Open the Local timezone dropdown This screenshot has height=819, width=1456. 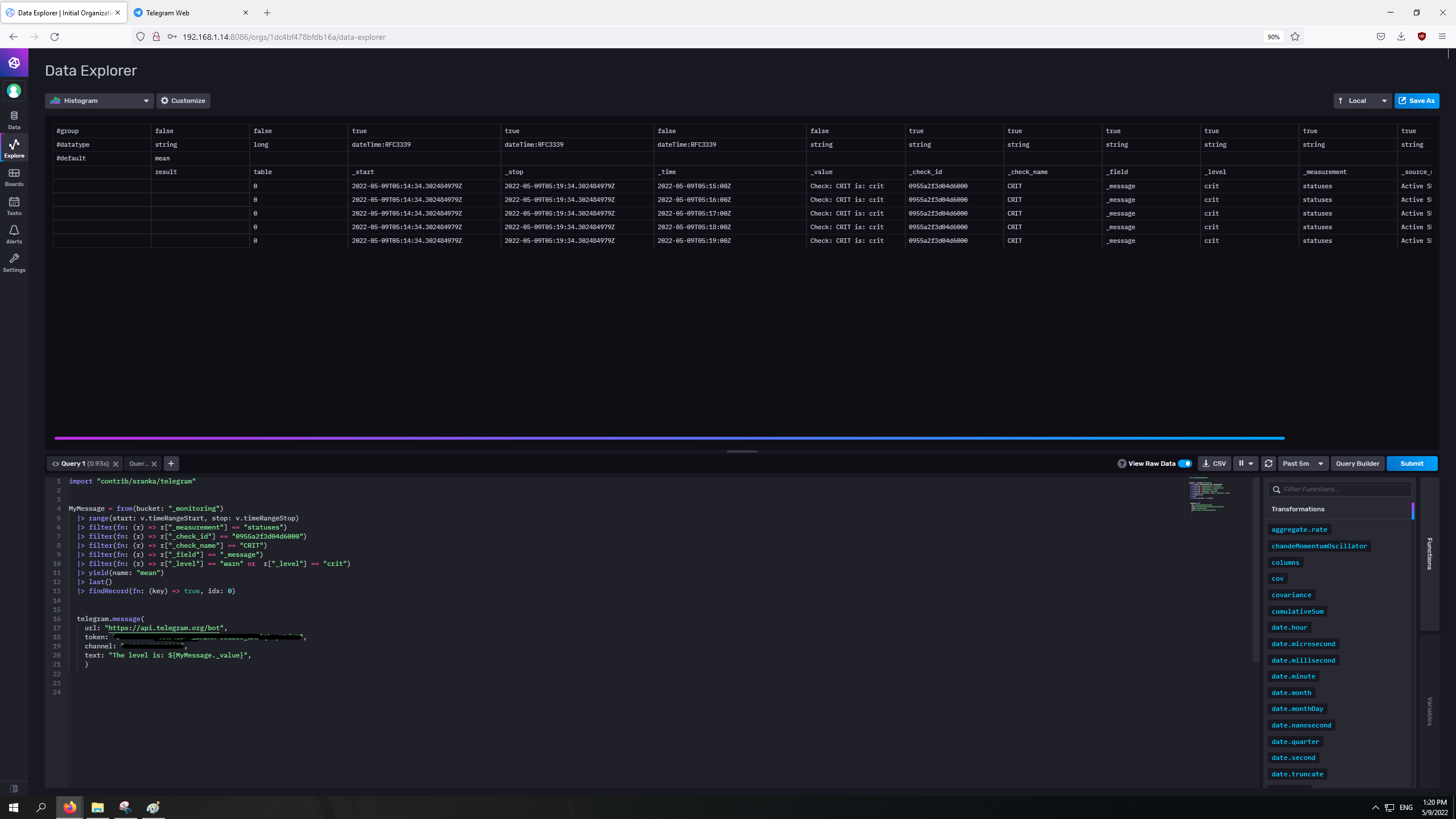[1362, 101]
